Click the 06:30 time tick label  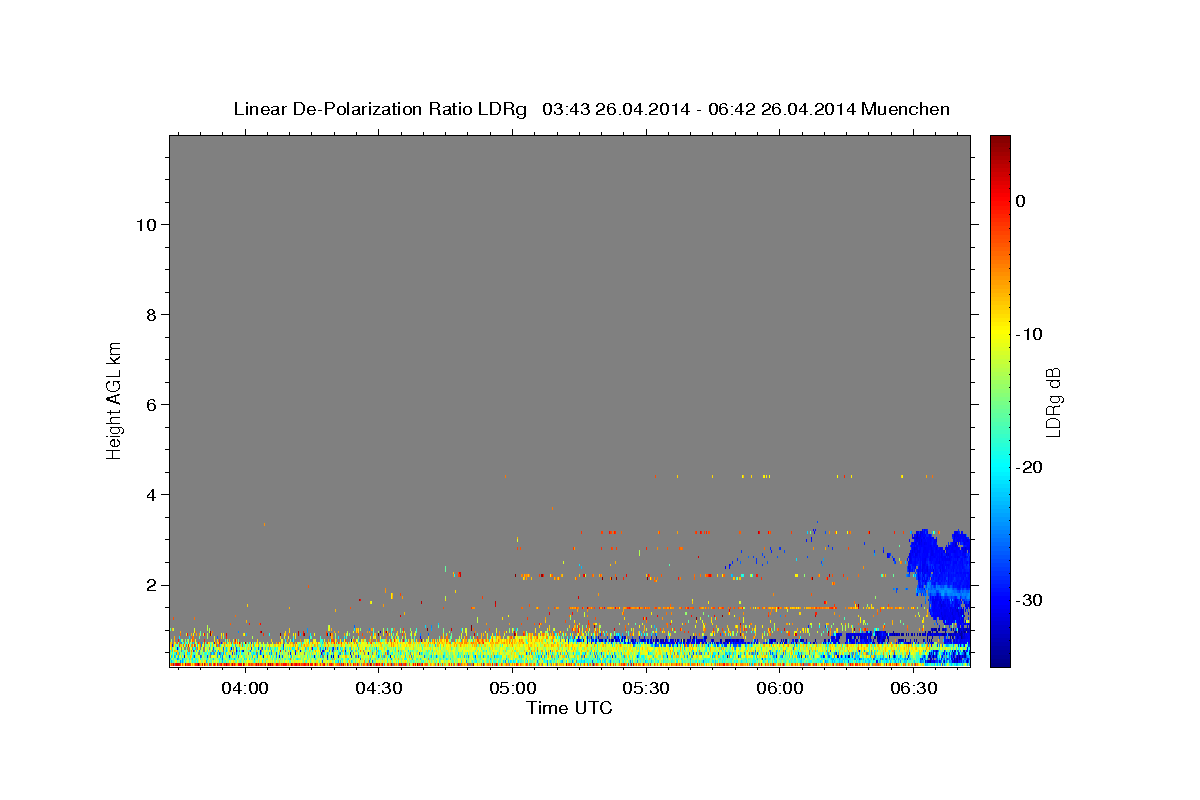coord(913,689)
